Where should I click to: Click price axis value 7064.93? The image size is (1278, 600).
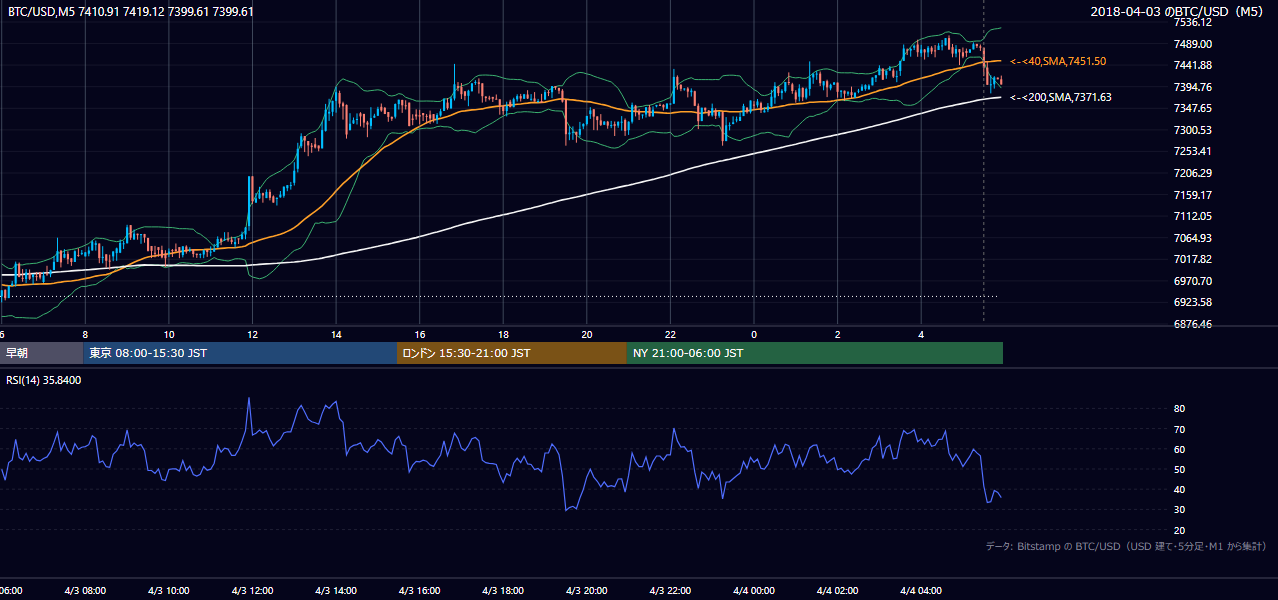[x=1193, y=238]
